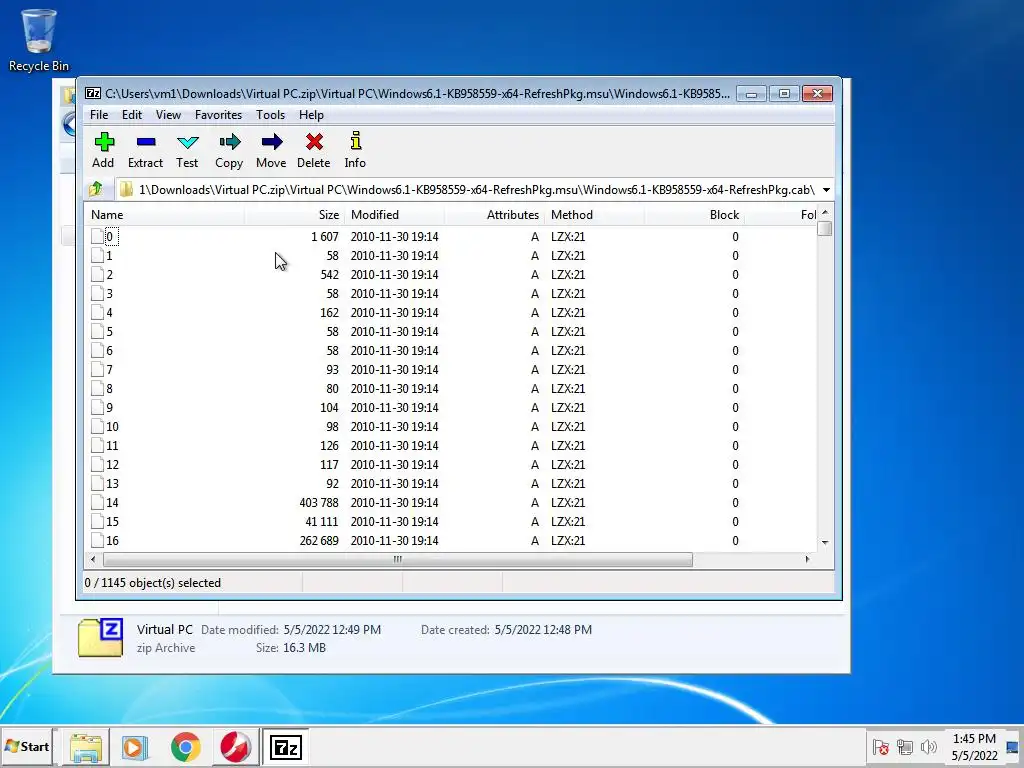The height and width of the screenshot is (768, 1024).
Task: Select file named 15
Action: (x=112, y=521)
